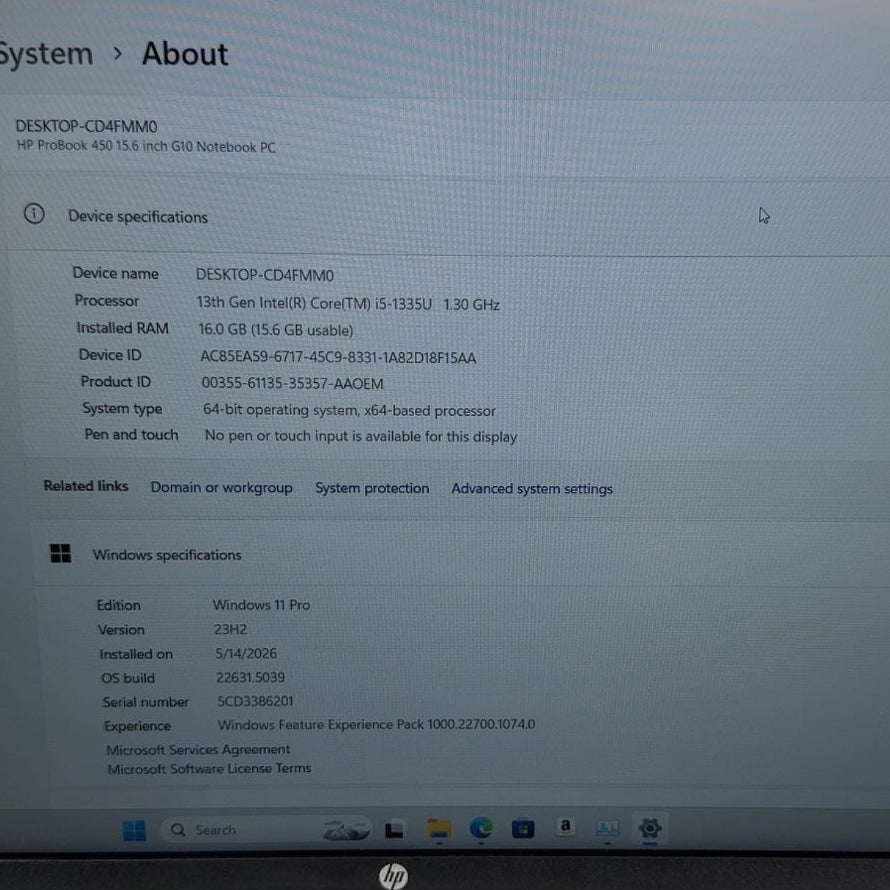Click the Windows logo beside Windows specifications

(x=61, y=553)
